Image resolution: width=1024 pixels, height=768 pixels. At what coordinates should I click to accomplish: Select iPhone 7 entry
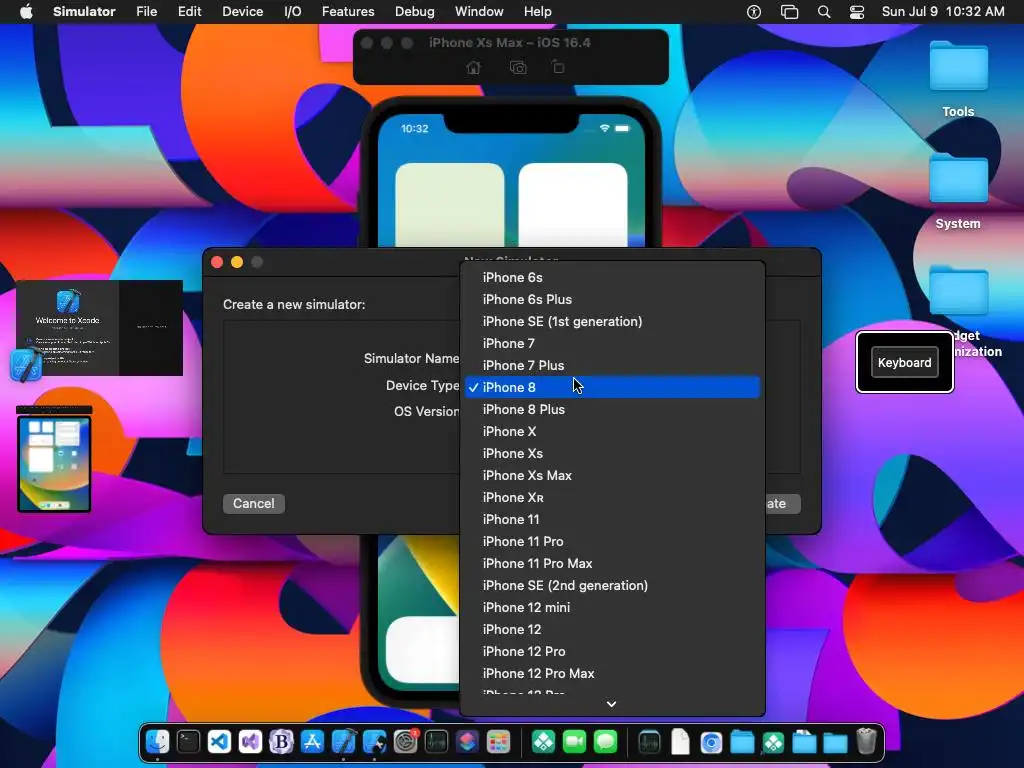[x=612, y=344]
